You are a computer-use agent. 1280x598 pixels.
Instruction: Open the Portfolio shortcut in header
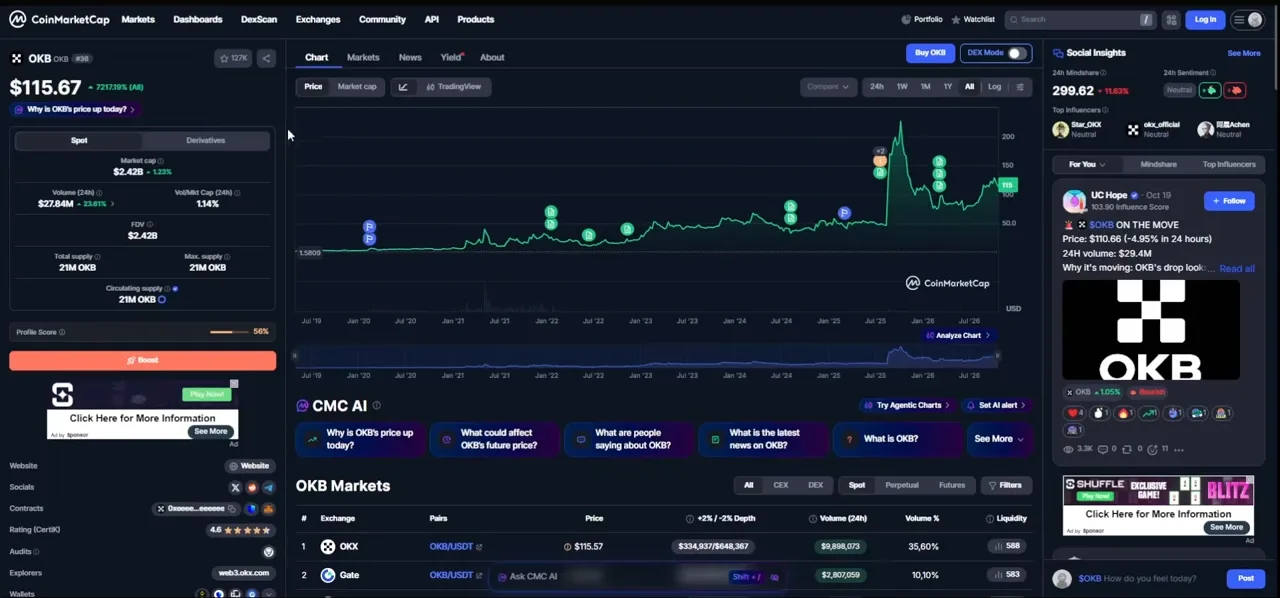[x=922, y=19]
